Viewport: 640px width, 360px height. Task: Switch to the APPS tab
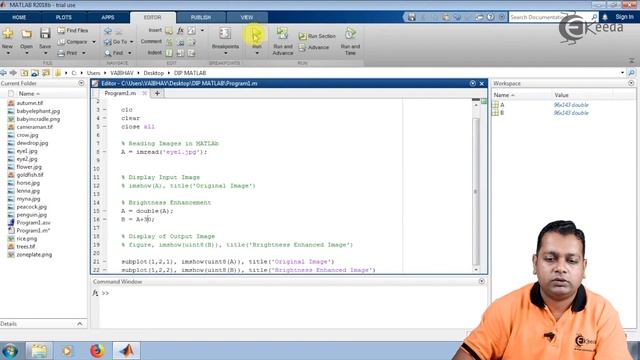(x=108, y=18)
